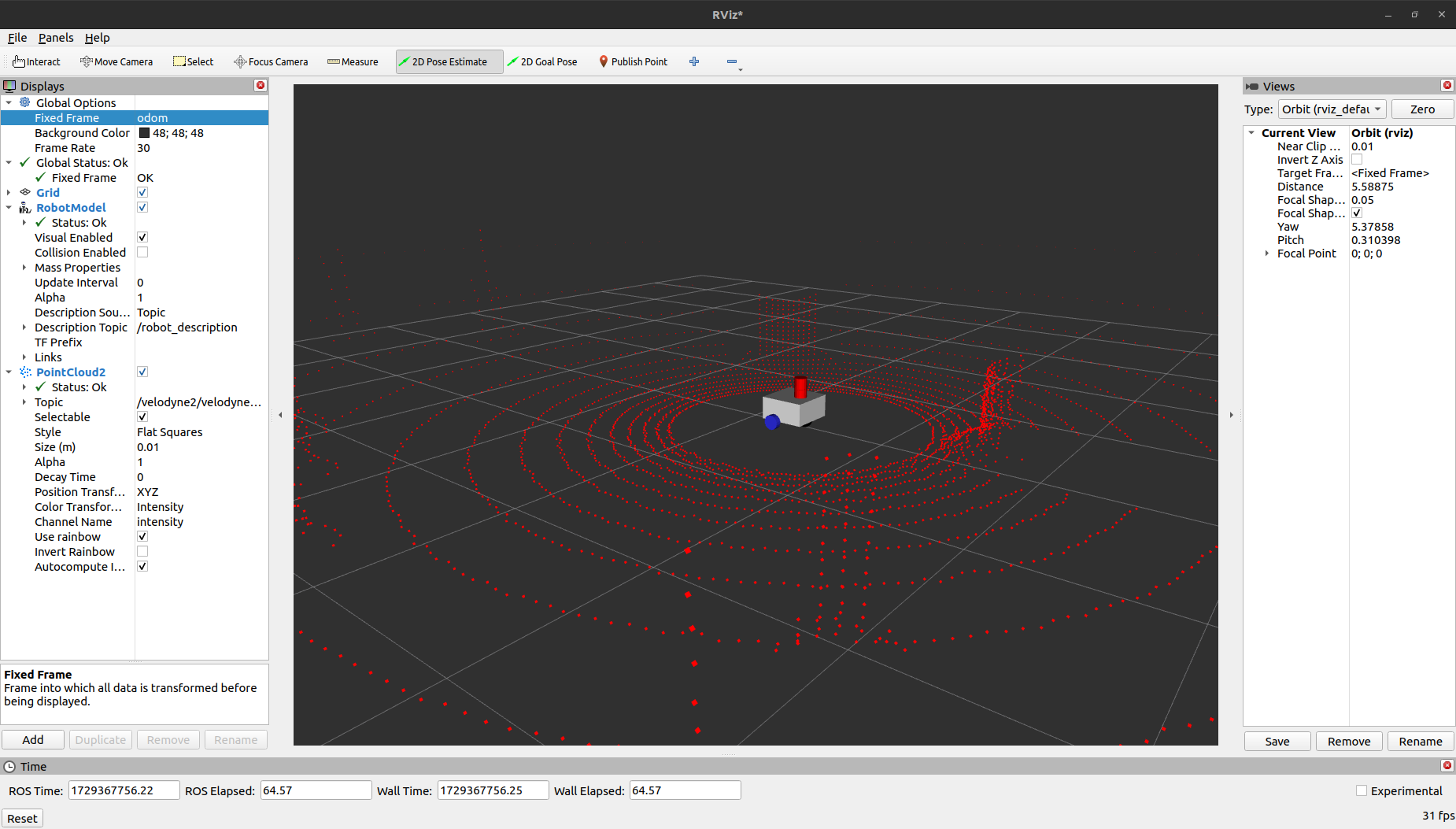Click the RobotModel display icon
The width and height of the screenshot is (1456, 829).
coord(25,207)
